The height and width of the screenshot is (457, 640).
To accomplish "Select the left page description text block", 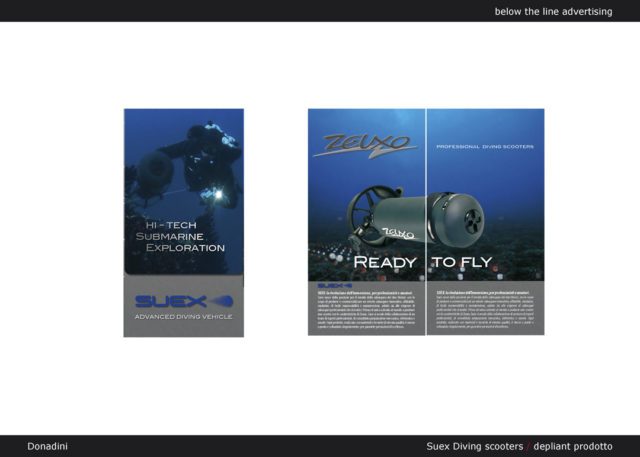I will point(366,309).
